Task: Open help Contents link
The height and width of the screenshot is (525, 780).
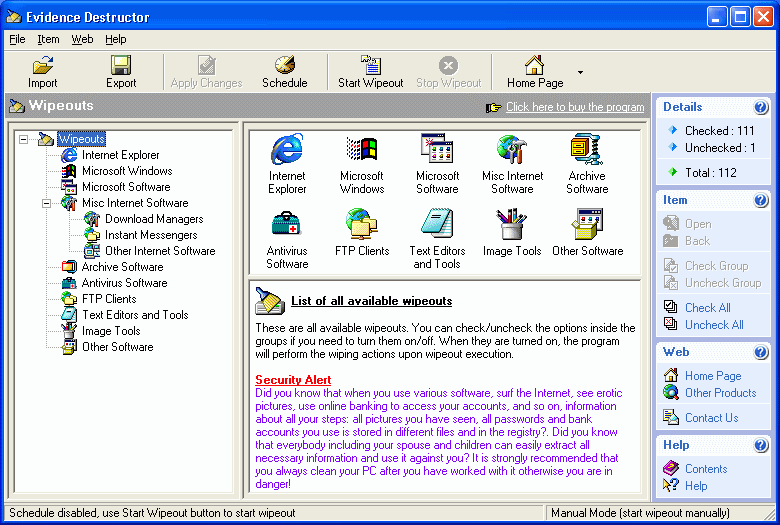Action: pos(706,469)
